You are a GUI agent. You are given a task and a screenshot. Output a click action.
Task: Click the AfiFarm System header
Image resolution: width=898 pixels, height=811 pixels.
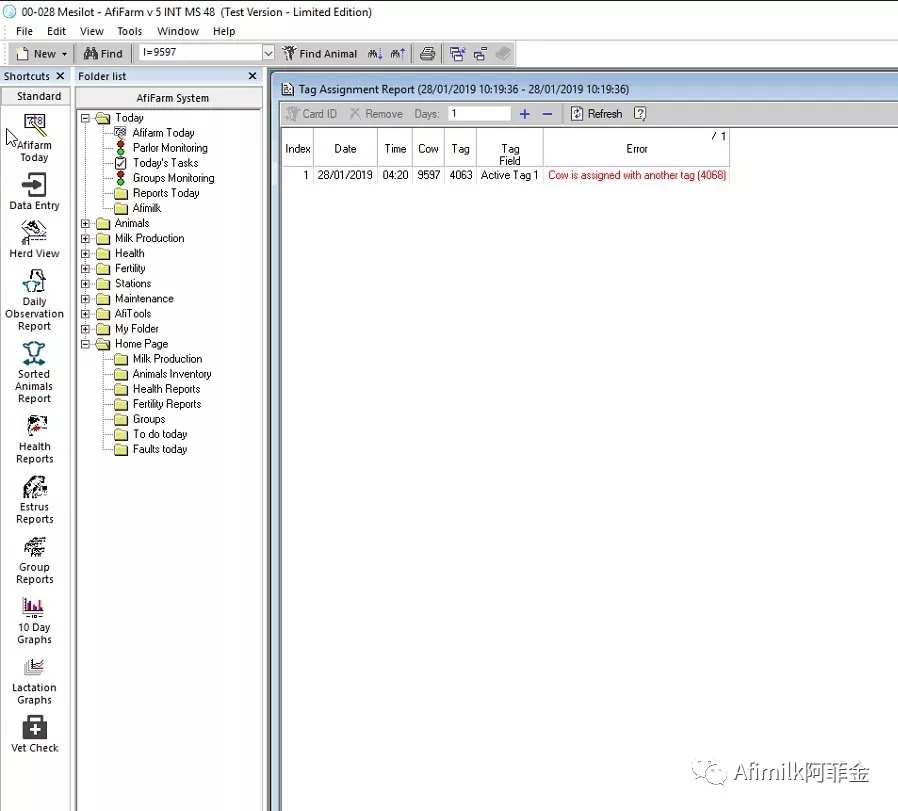[169, 98]
